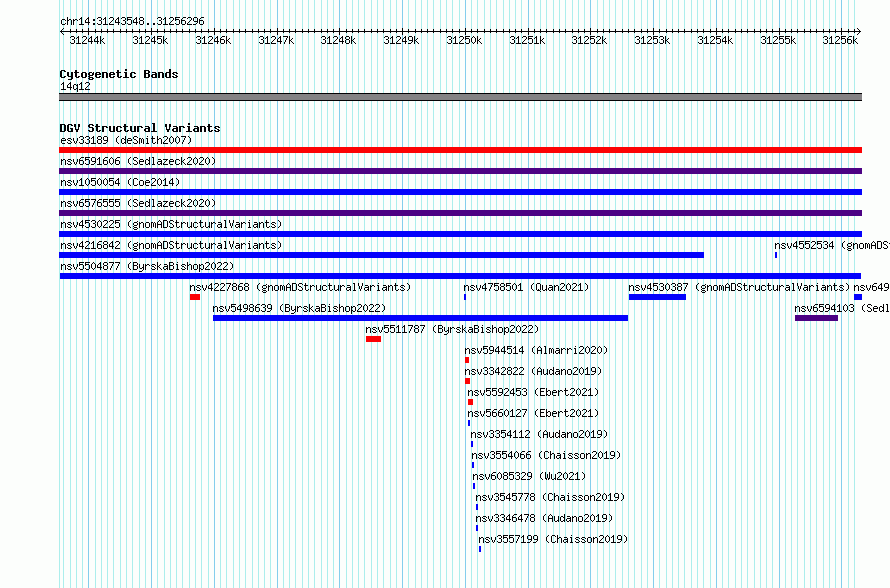890x588 pixels.
Task: Select the blue nsv4216842 variant bar
Action: tap(381, 255)
